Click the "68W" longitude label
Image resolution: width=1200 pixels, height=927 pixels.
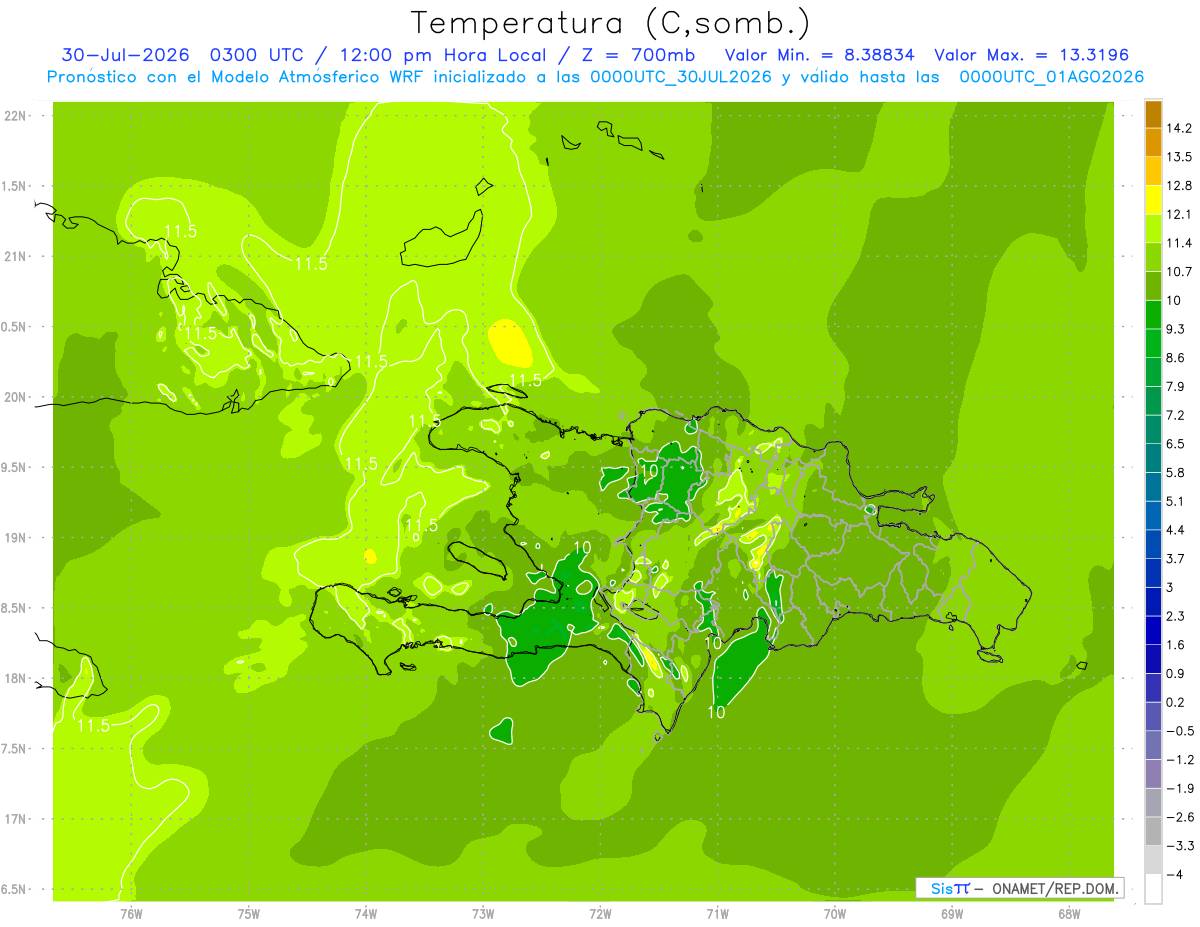click(x=1069, y=914)
